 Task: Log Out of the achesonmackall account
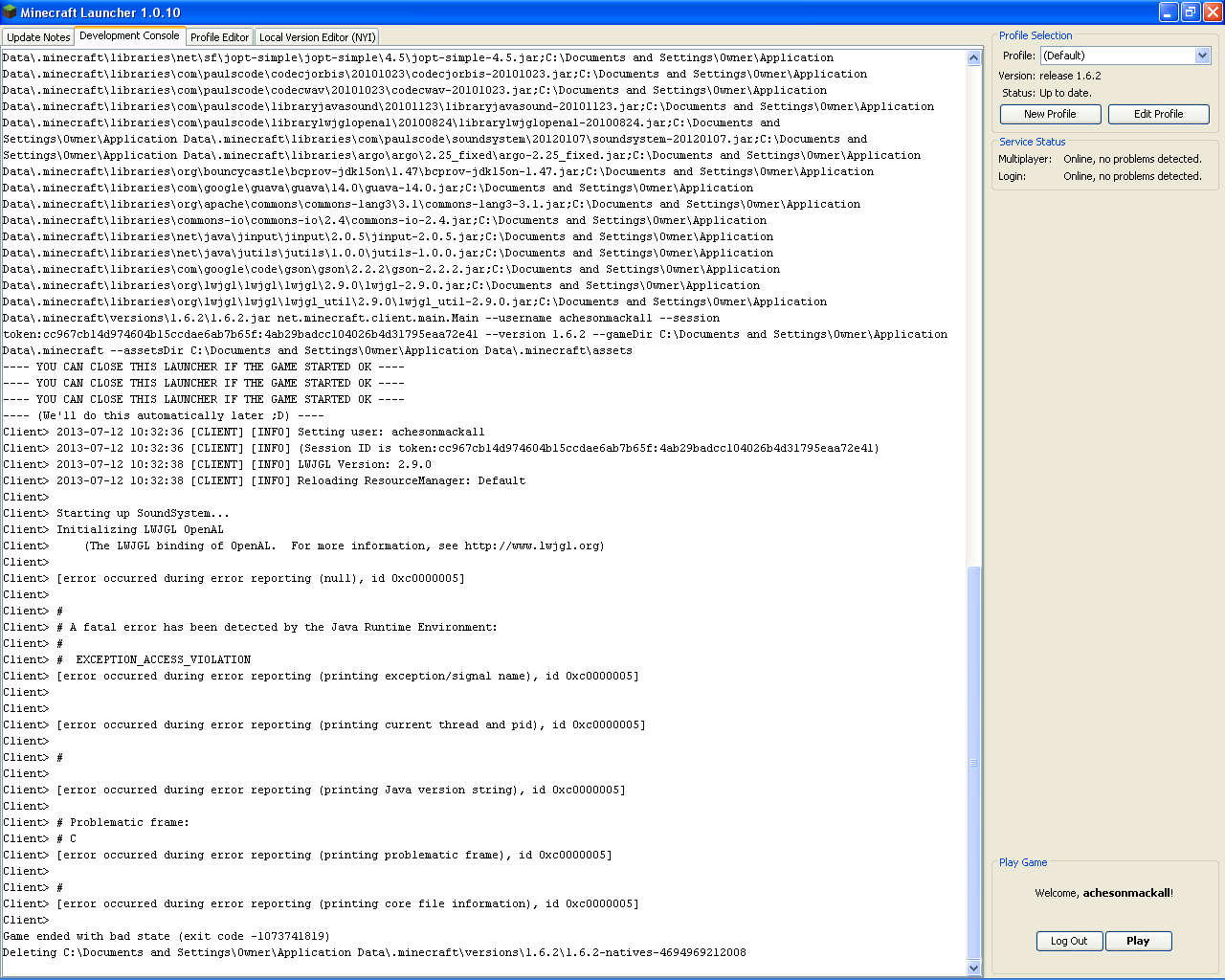pos(1069,941)
